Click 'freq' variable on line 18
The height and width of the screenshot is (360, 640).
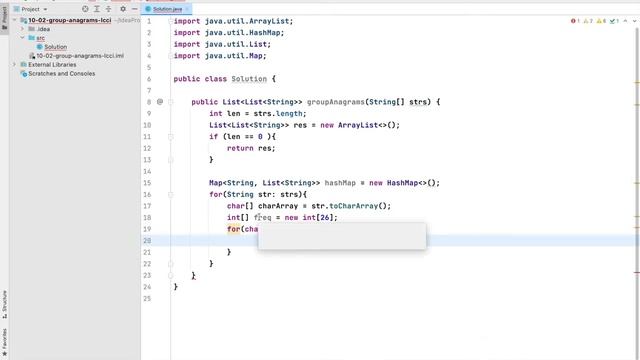tap(263, 218)
